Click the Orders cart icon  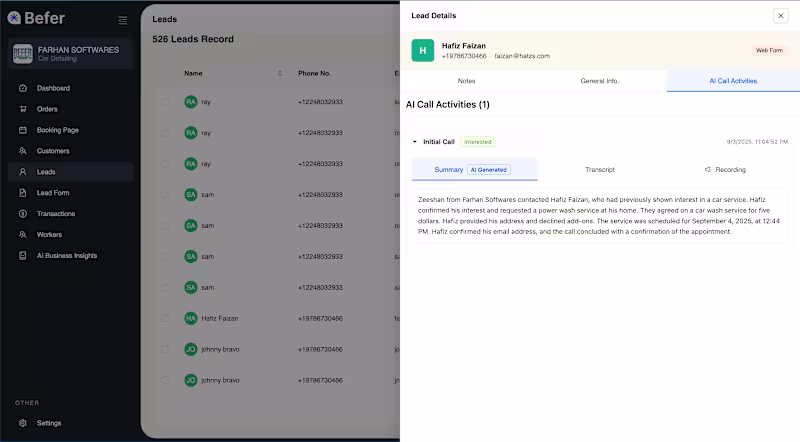click(x=23, y=109)
